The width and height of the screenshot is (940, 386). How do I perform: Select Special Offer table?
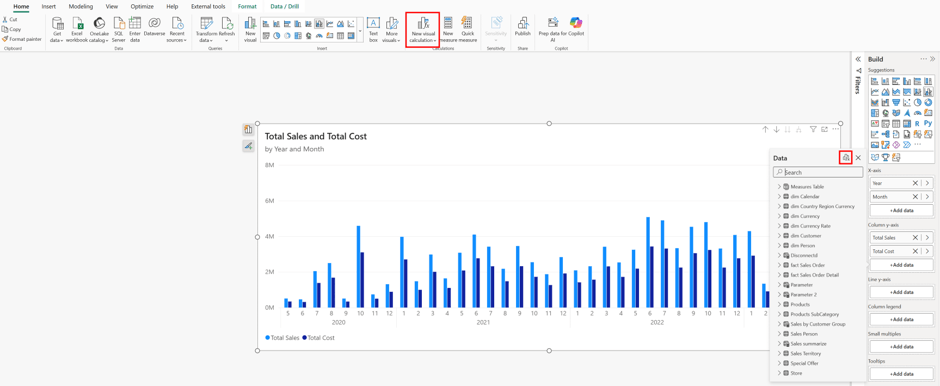tap(804, 363)
